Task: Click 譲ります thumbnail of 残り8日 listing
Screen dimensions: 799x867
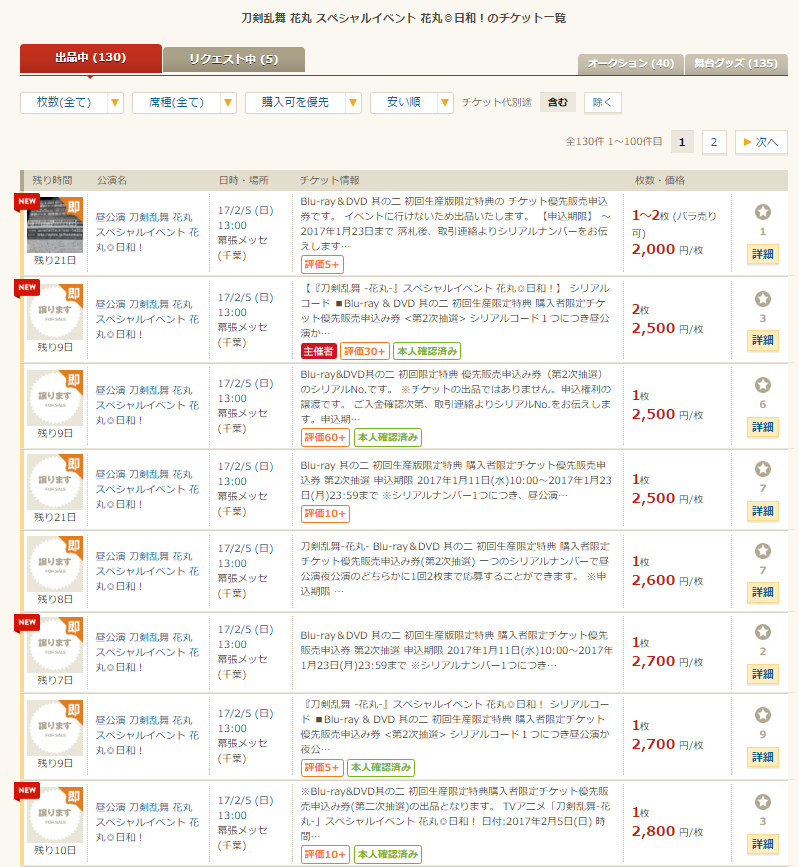Action: [x=55, y=563]
